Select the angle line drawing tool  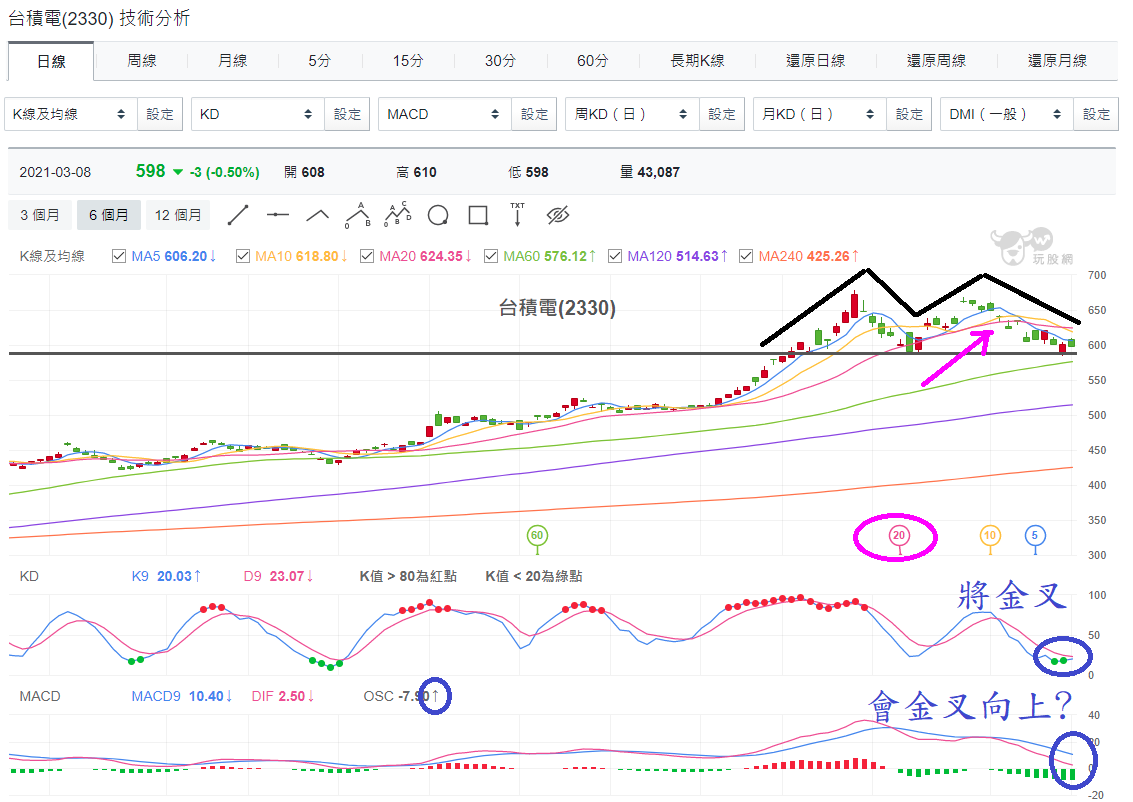(x=317, y=215)
